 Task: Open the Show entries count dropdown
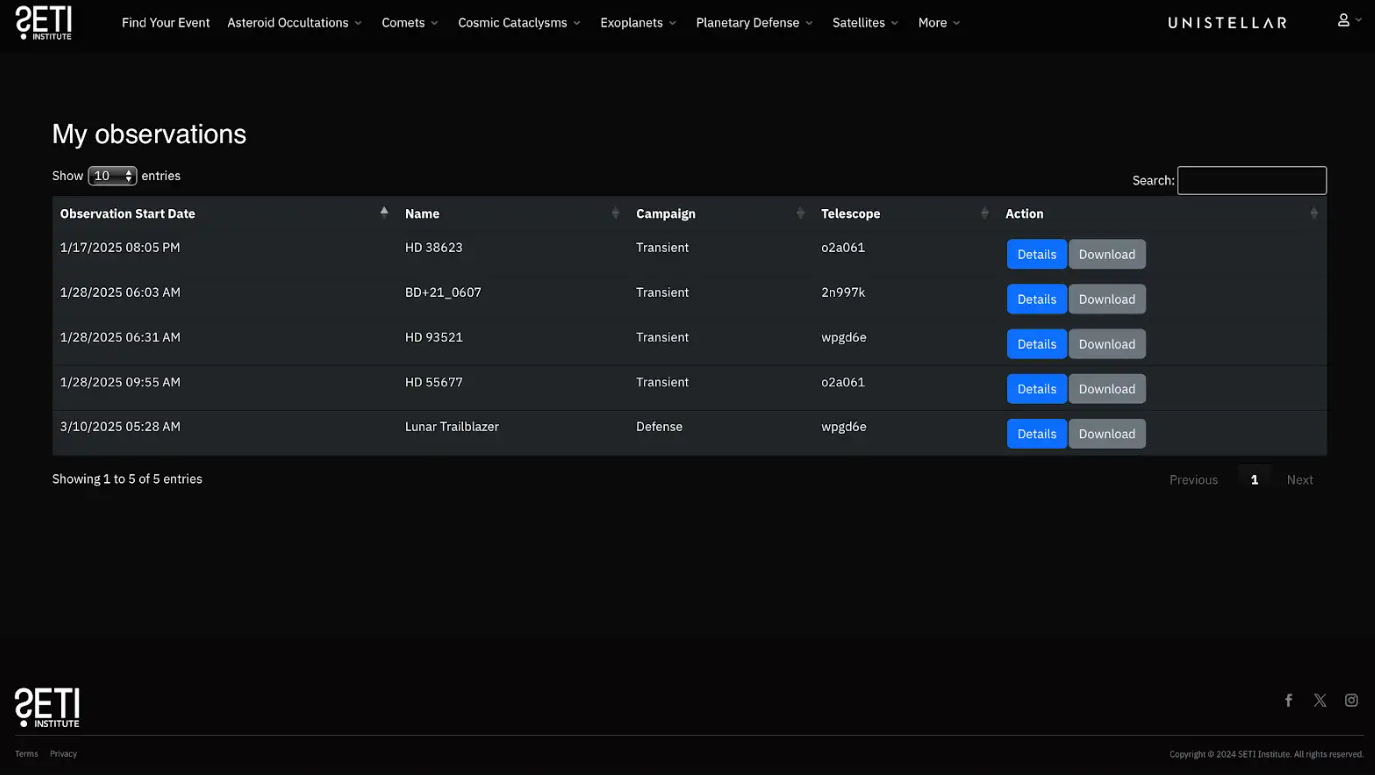(112, 176)
